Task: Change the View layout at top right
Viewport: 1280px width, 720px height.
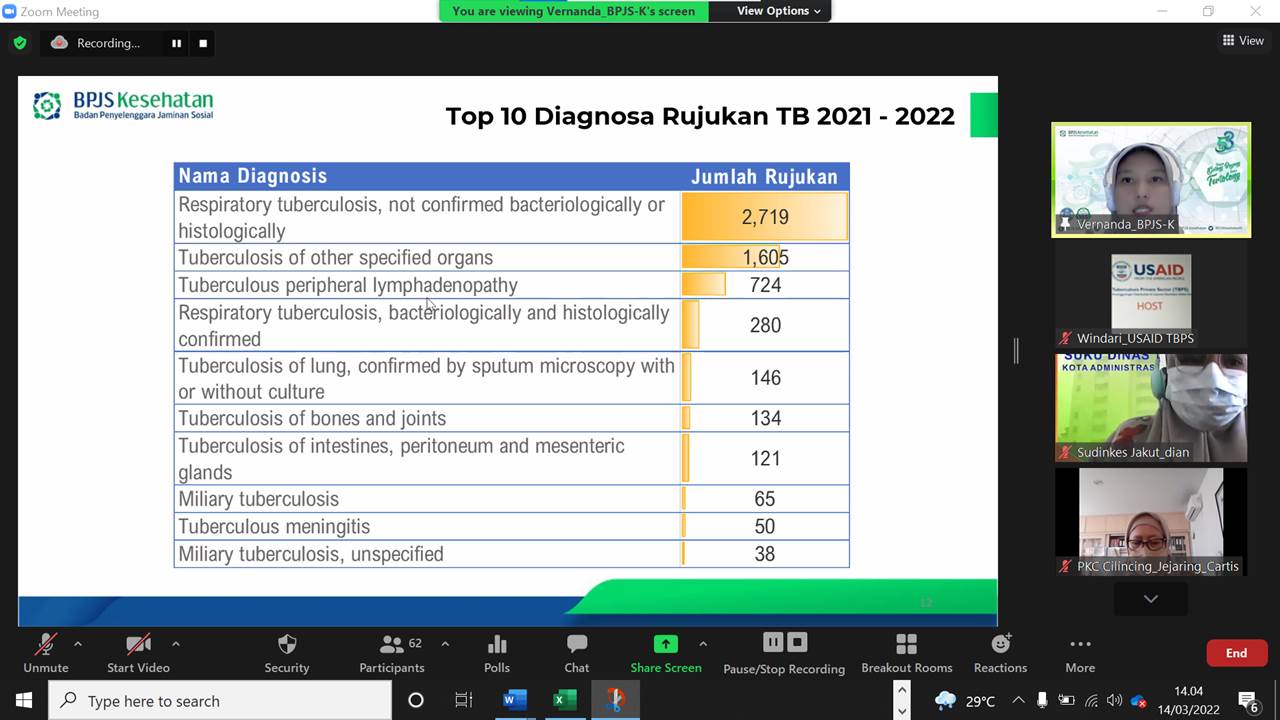Action: click(x=1243, y=41)
